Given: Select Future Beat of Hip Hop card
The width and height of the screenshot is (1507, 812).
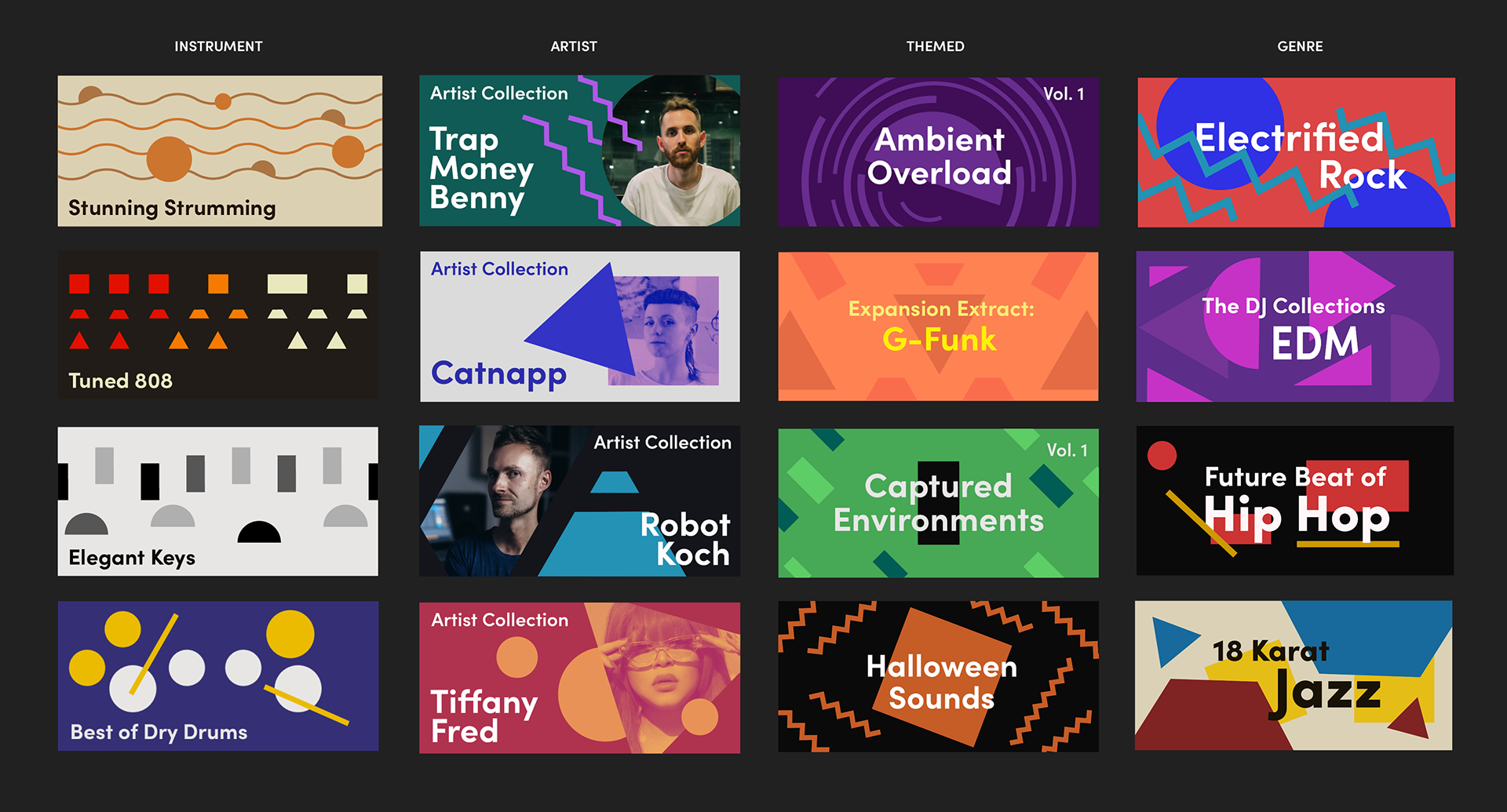Looking at the screenshot, I should click(x=1295, y=501).
